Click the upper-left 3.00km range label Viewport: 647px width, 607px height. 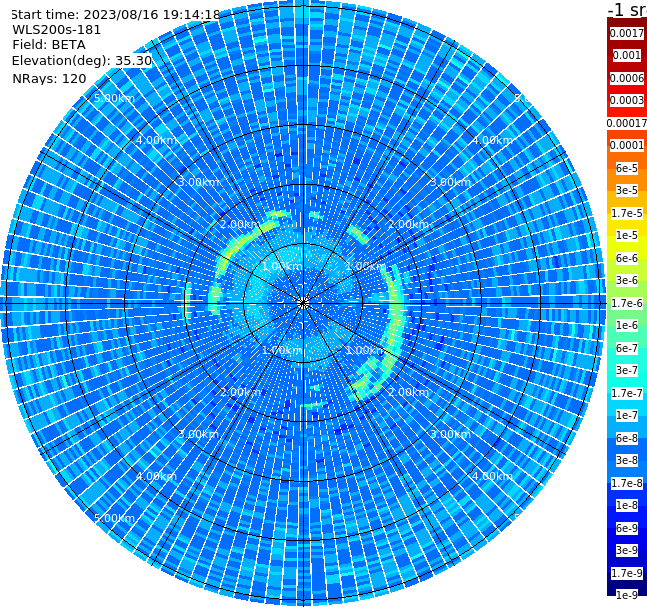[198, 182]
